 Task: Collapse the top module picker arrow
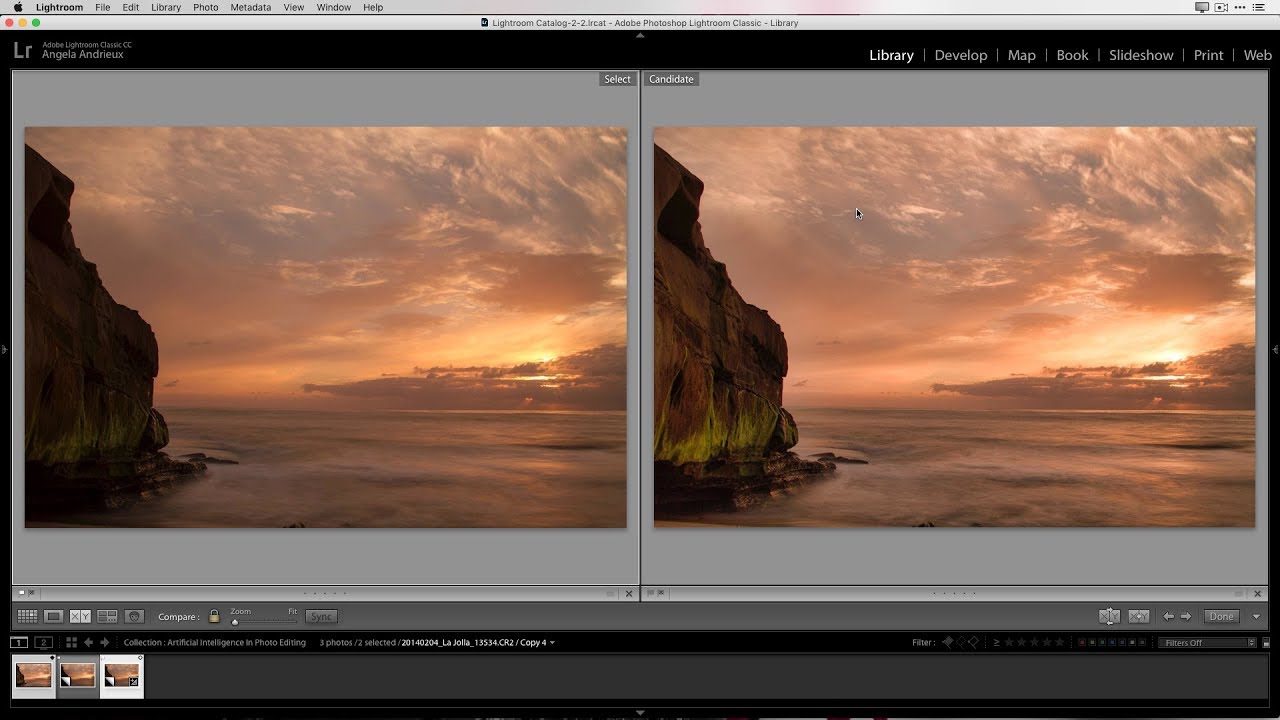[640, 35]
